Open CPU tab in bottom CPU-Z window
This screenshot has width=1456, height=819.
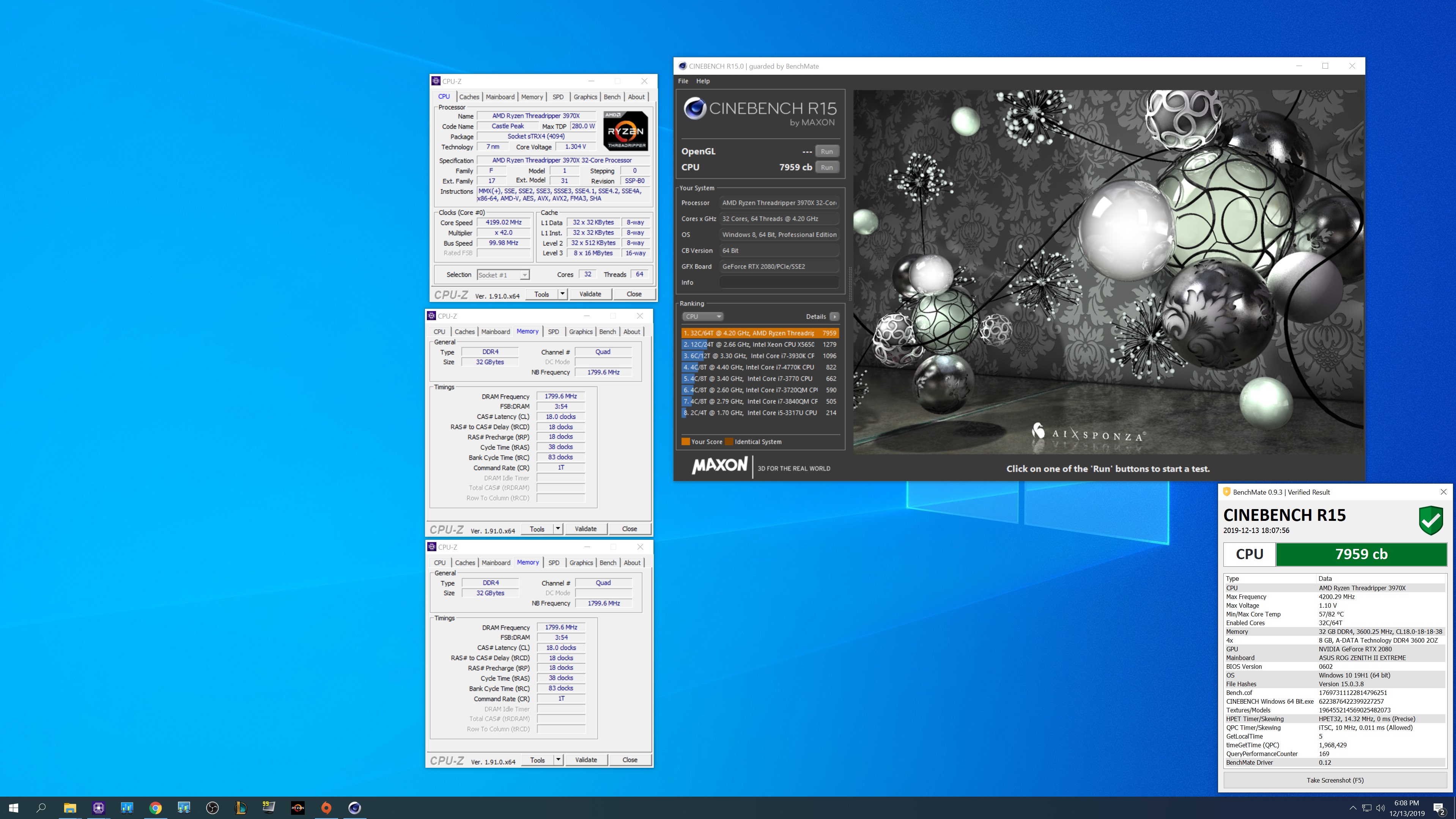coord(440,563)
